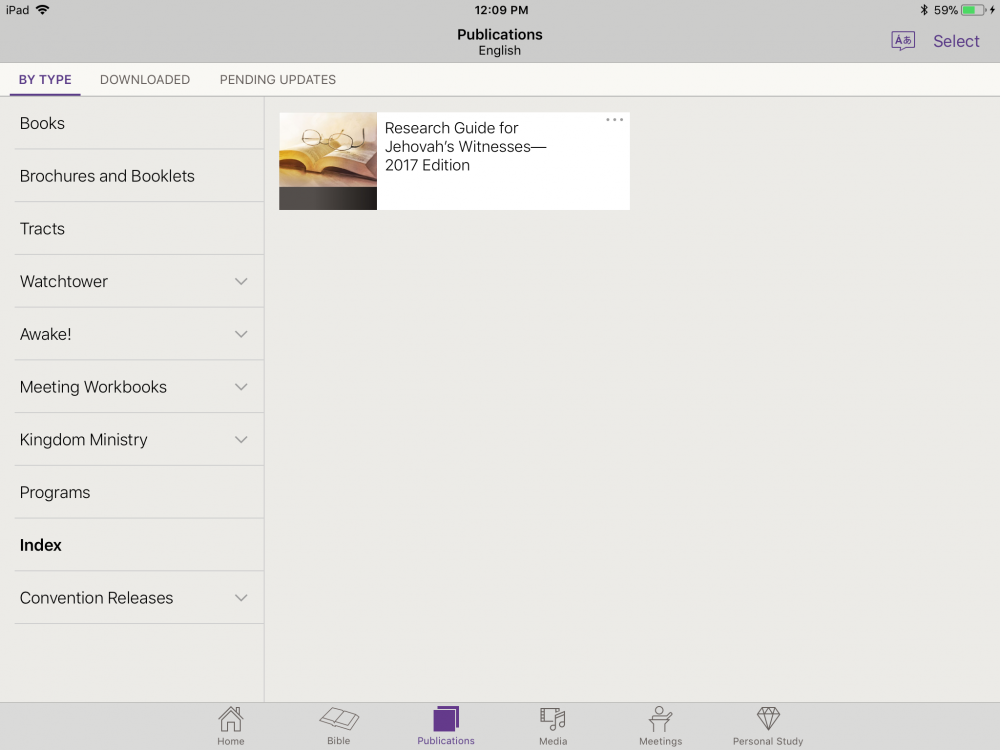This screenshot has width=1000, height=750.
Task: Switch to the Downloaded tab
Action: (x=145, y=80)
